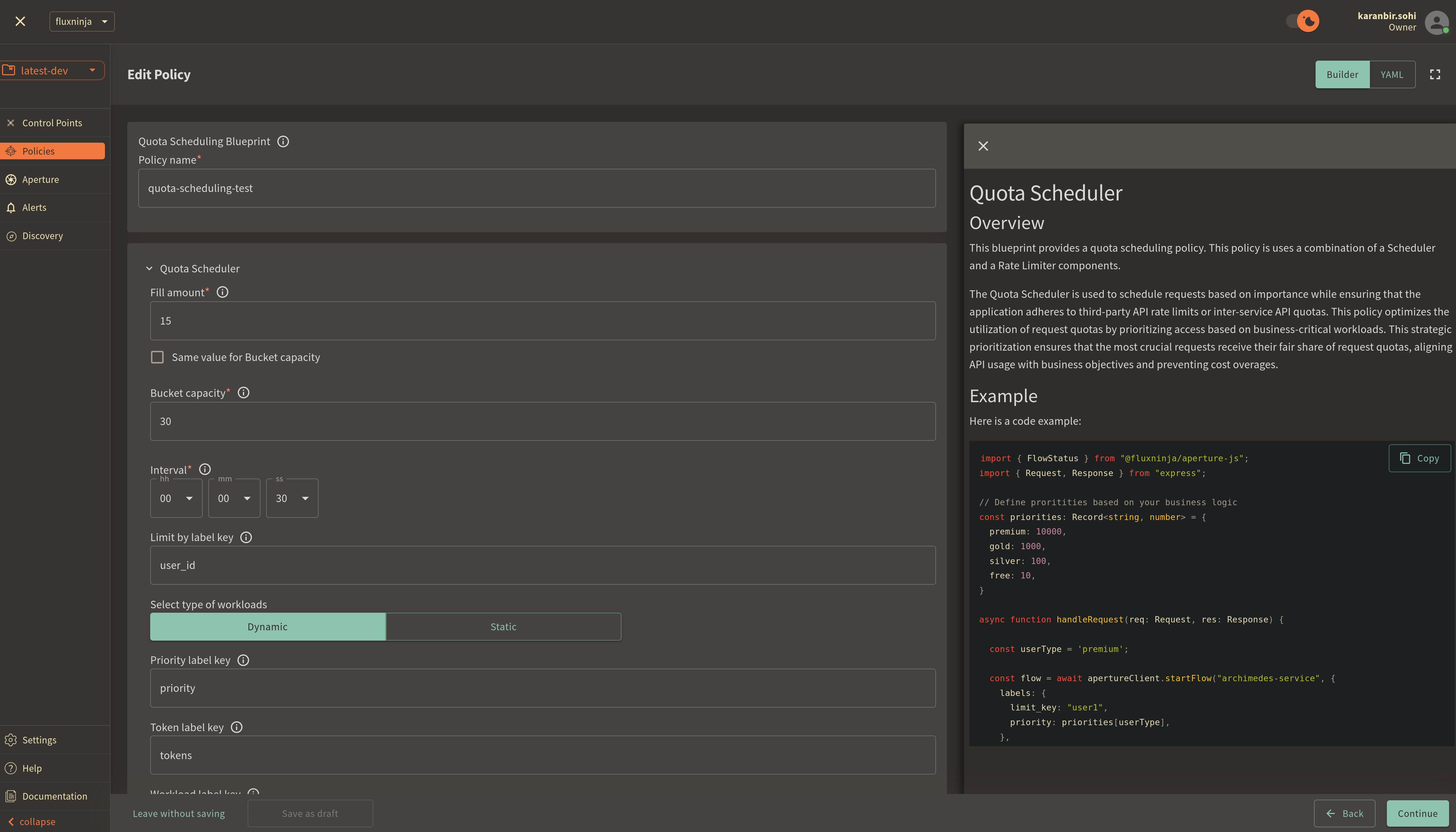Click the X icon at top left
This screenshot has height=832, width=1456.
[20, 21]
